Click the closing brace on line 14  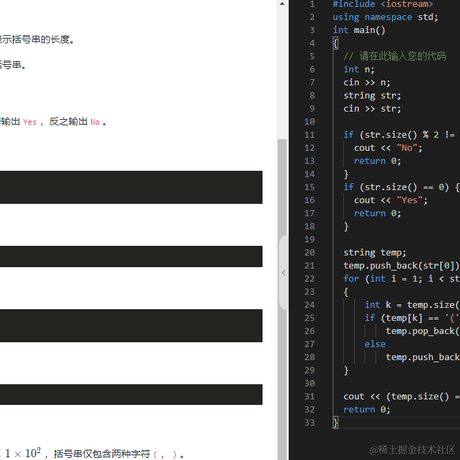click(346, 174)
